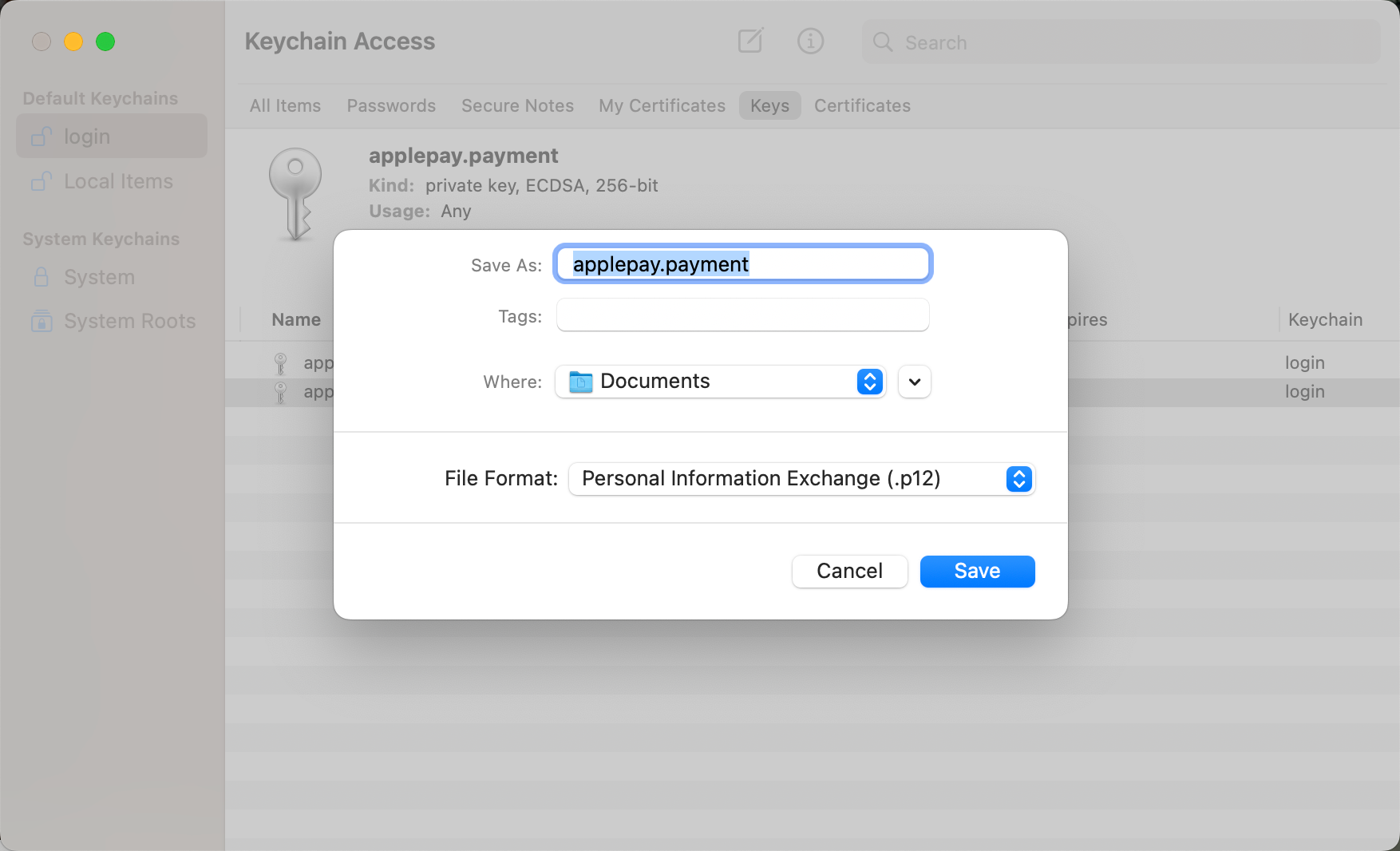Viewport: 1400px width, 851px height.
Task: Switch to the Secure Notes tab
Action: 517,105
